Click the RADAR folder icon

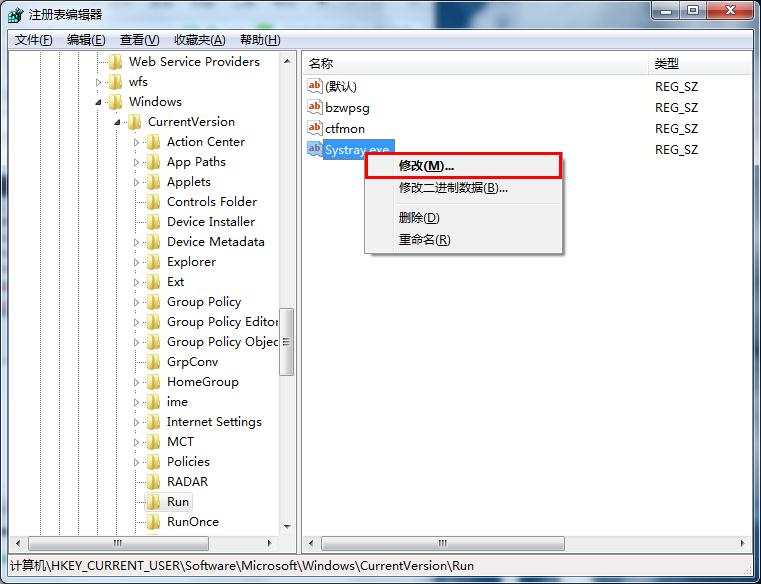coord(153,482)
